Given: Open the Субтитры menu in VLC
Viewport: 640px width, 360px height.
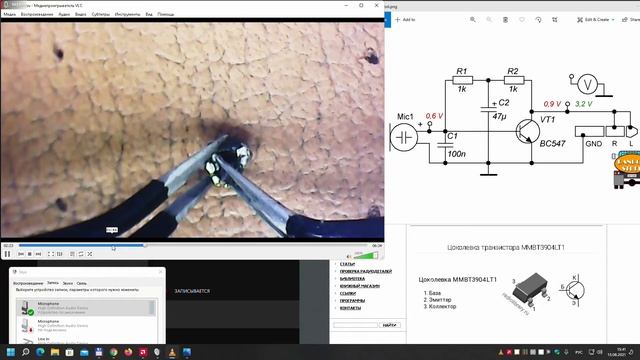Looking at the screenshot, I should [100, 14].
